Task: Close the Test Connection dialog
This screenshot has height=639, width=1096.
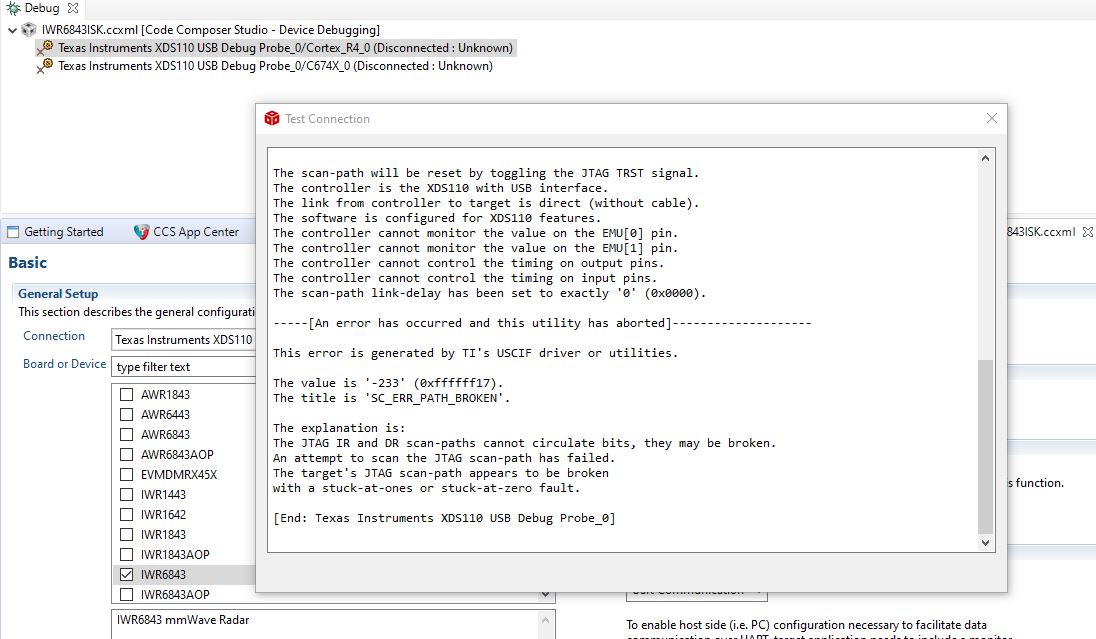Action: pyautogui.click(x=991, y=118)
